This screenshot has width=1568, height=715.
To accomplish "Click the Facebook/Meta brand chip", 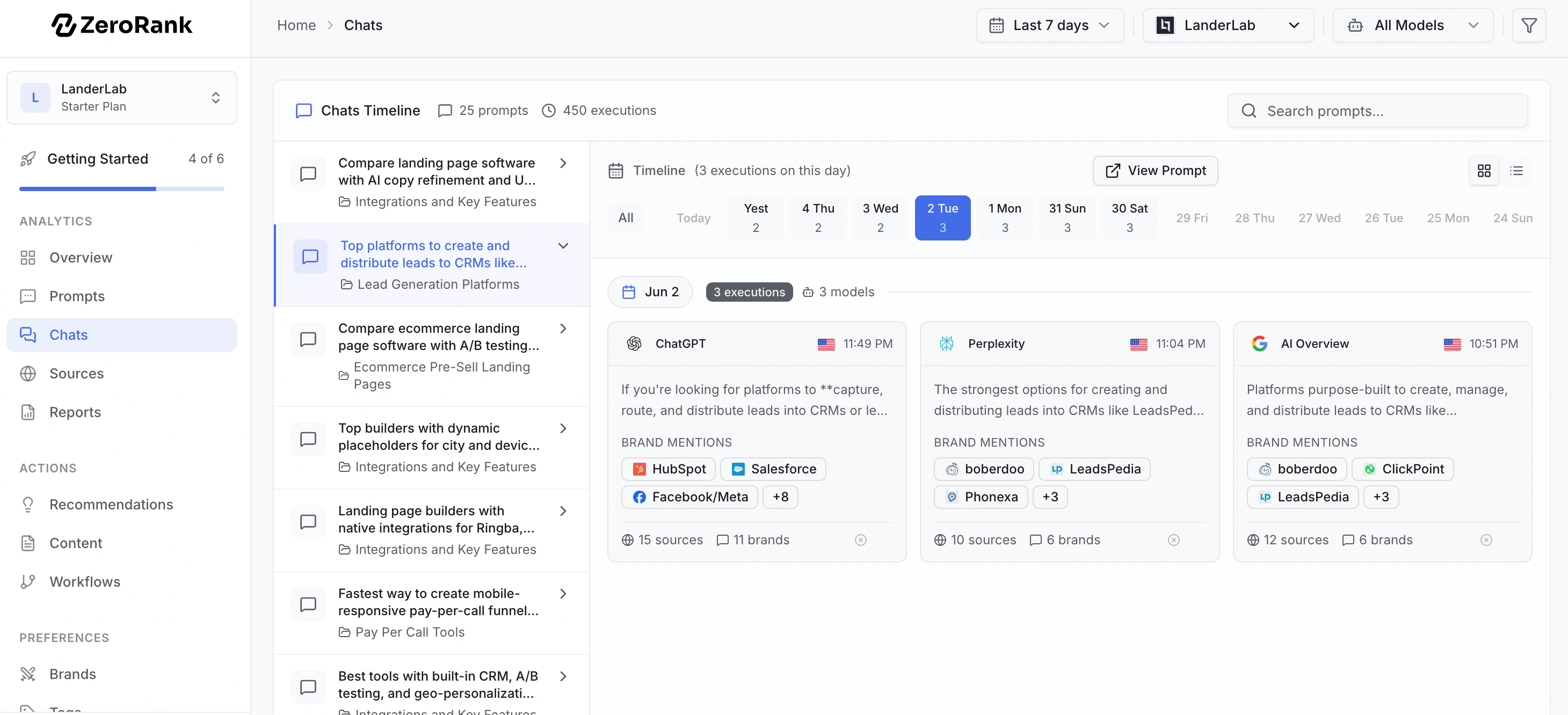I will (x=689, y=497).
